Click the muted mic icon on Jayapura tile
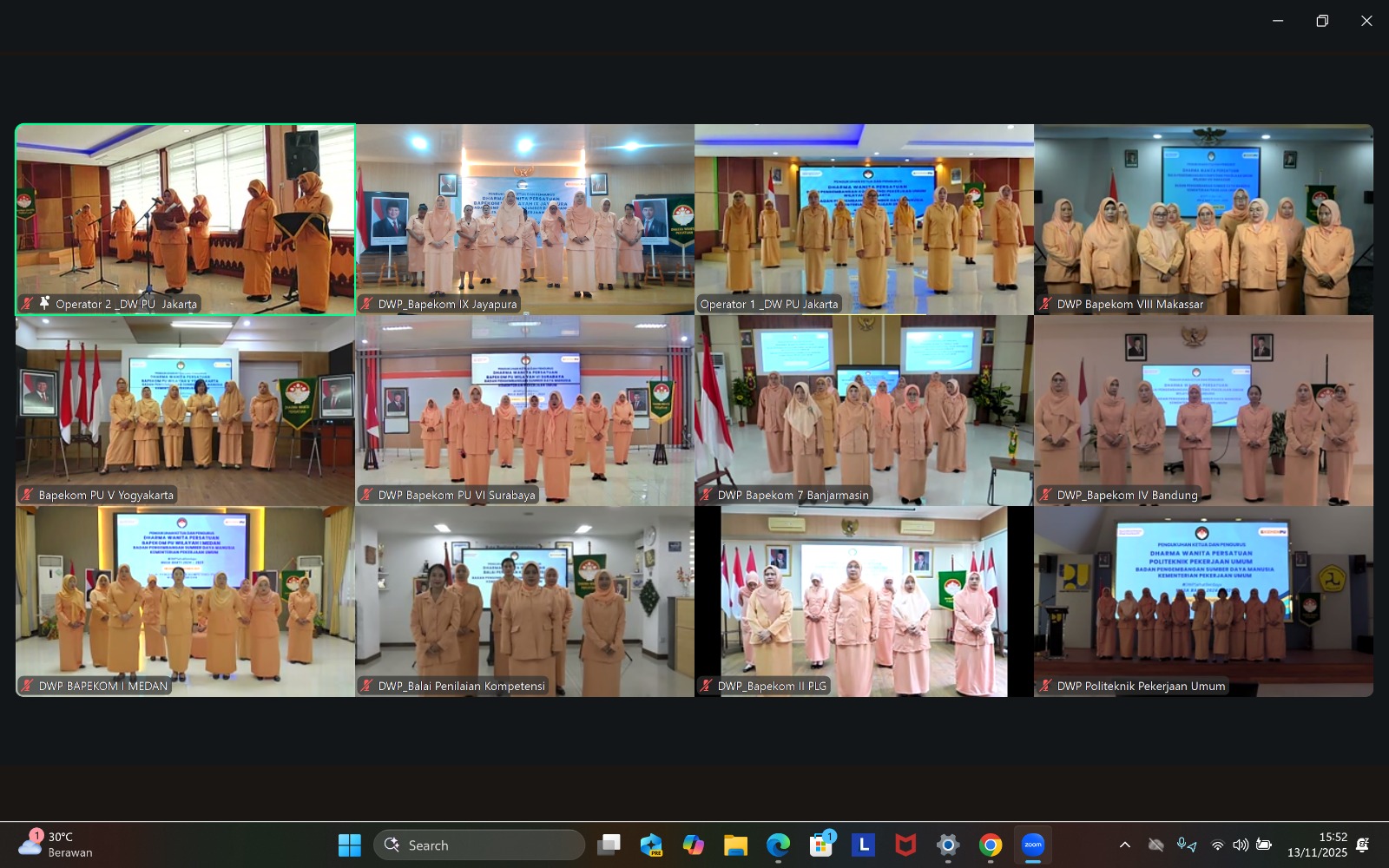Viewport: 1389px width, 868px height. pos(367,304)
